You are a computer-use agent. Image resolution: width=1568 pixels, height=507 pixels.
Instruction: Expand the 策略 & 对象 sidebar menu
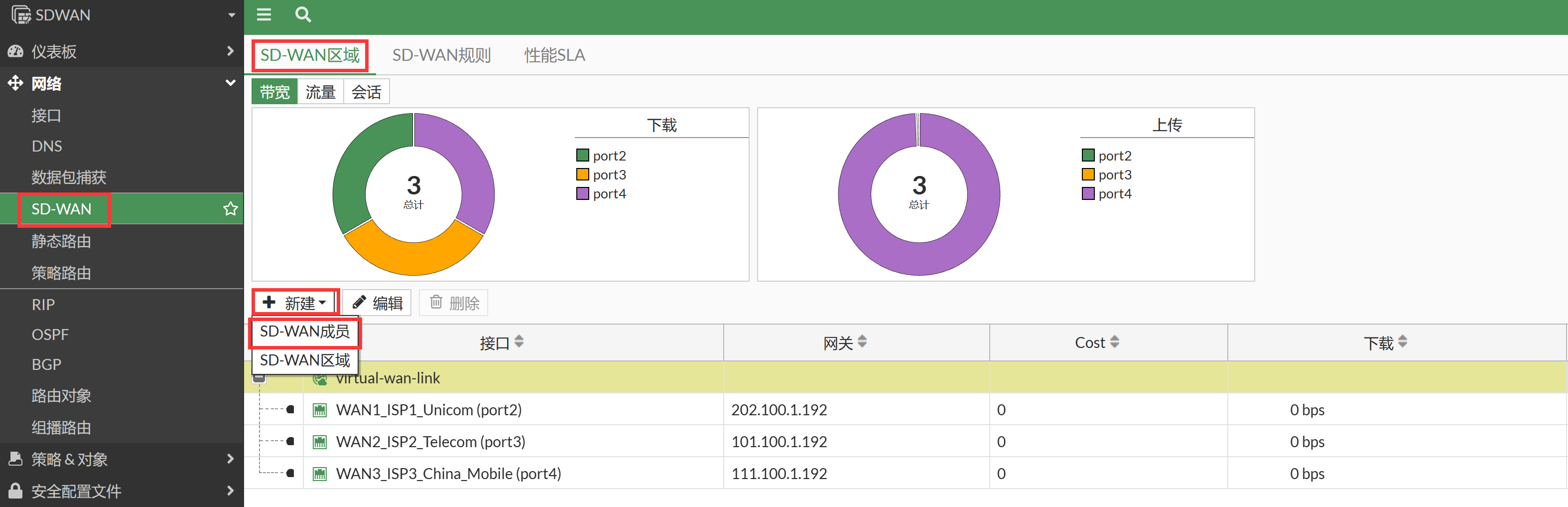point(230,459)
